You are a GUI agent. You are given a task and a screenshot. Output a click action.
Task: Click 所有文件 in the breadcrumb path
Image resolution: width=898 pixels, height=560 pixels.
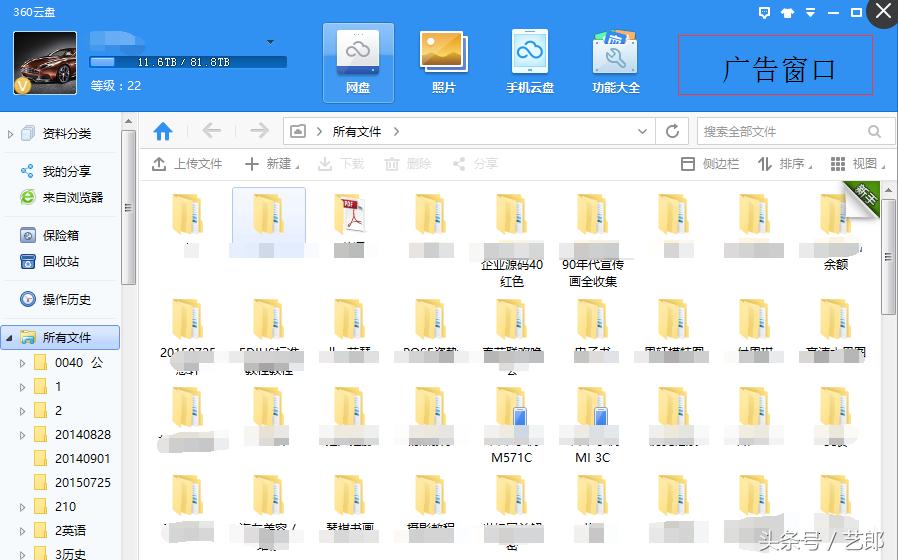pos(357,132)
